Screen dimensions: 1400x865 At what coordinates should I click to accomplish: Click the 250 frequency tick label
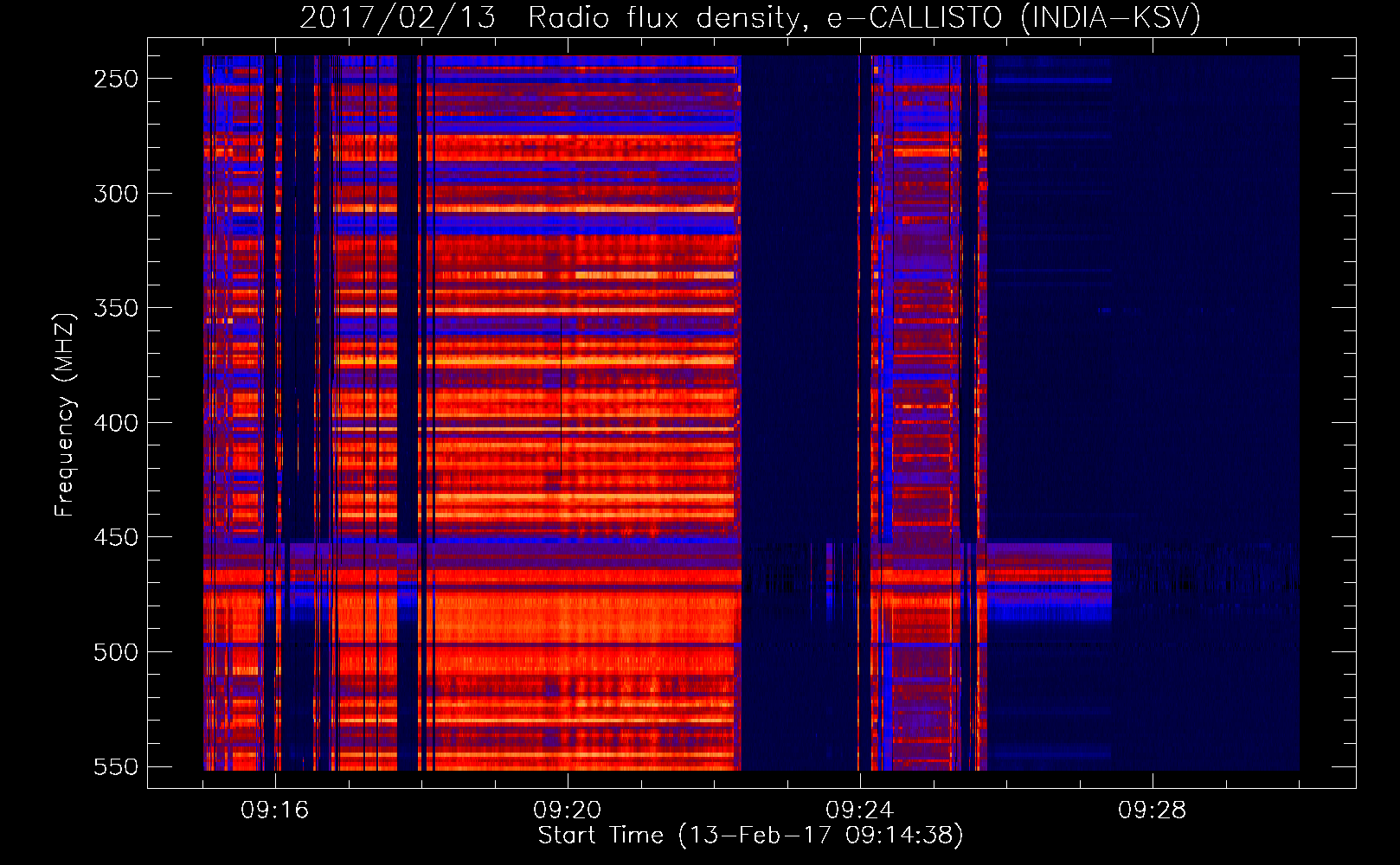click(x=116, y=79)
